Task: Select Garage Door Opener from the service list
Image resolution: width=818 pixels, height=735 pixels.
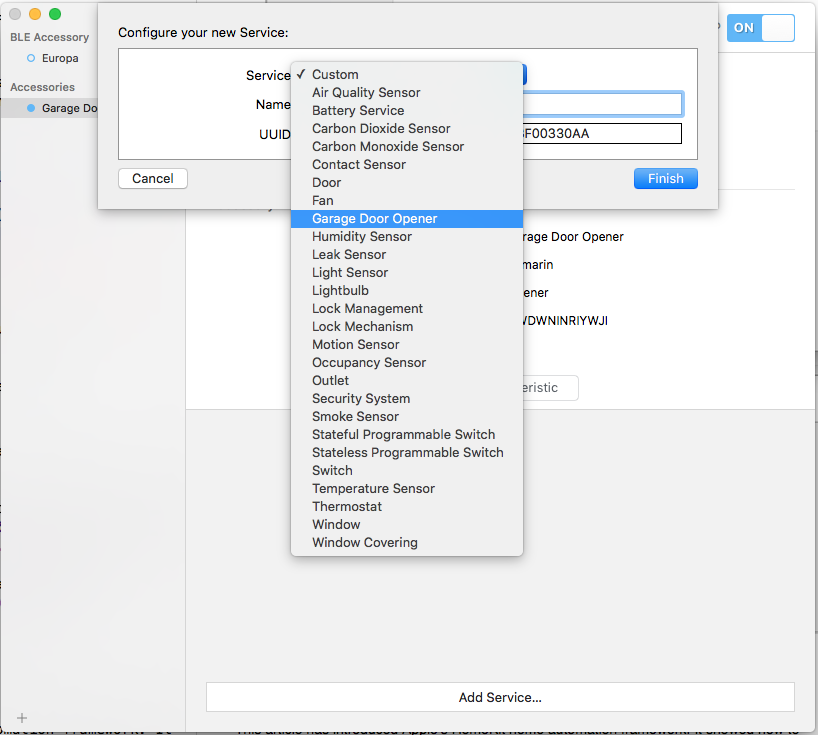Action: [373, 218]
